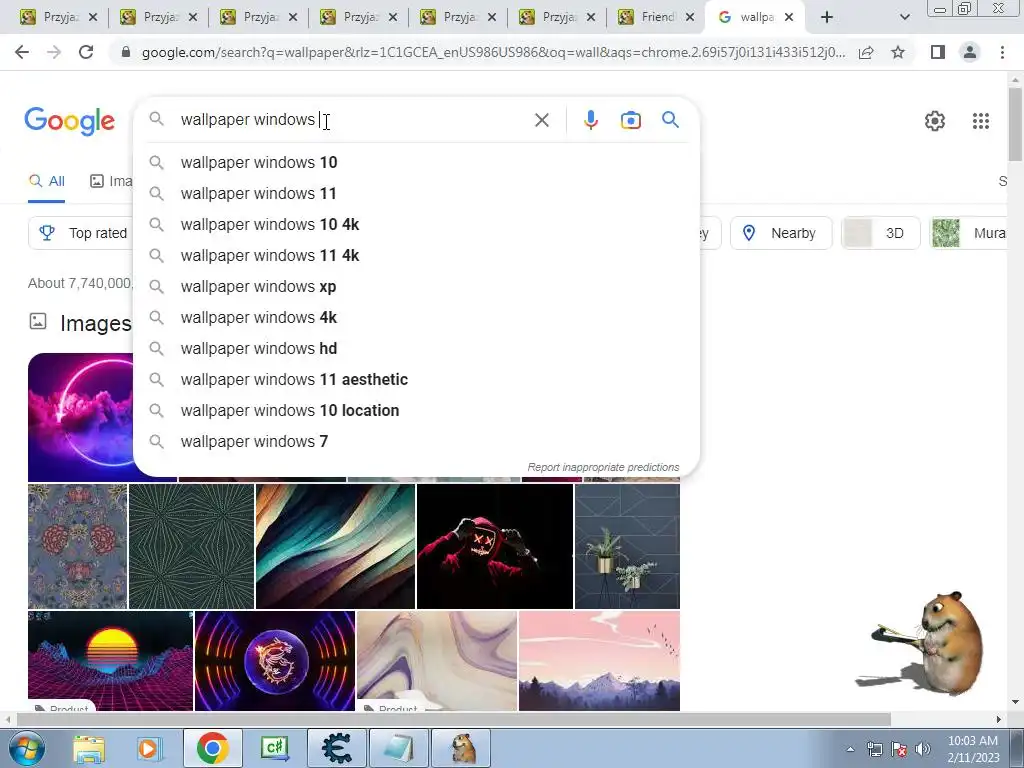Open search by image camera icon
Screen dimensions: 1024x768
point(630,120)
